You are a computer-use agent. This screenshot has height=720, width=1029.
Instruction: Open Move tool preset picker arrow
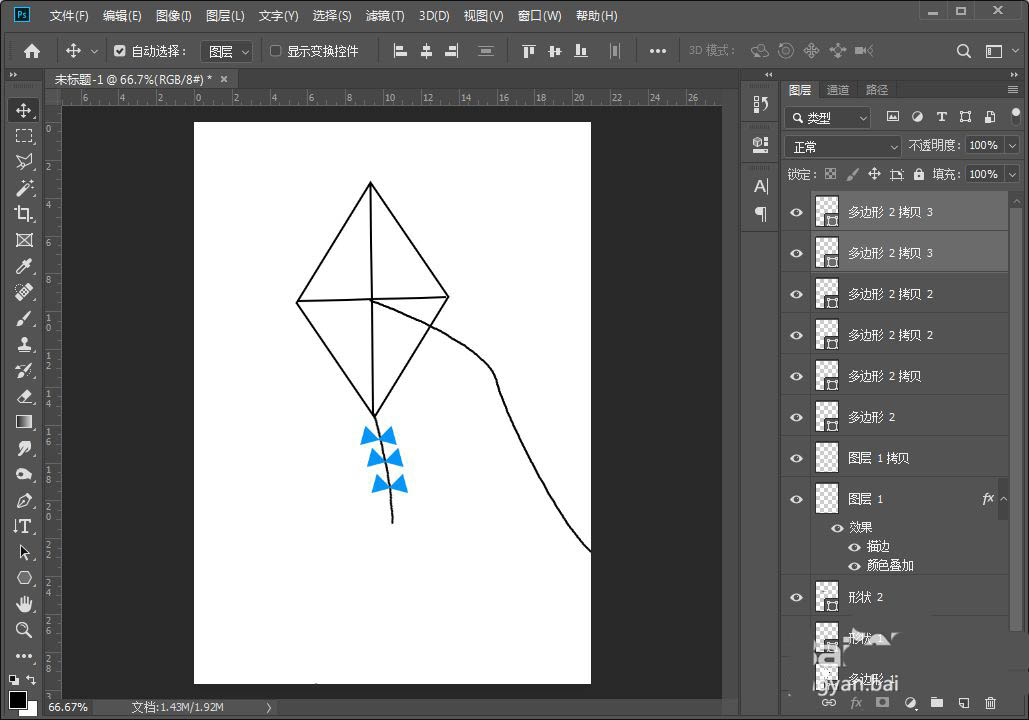click(x=94, y=51)
